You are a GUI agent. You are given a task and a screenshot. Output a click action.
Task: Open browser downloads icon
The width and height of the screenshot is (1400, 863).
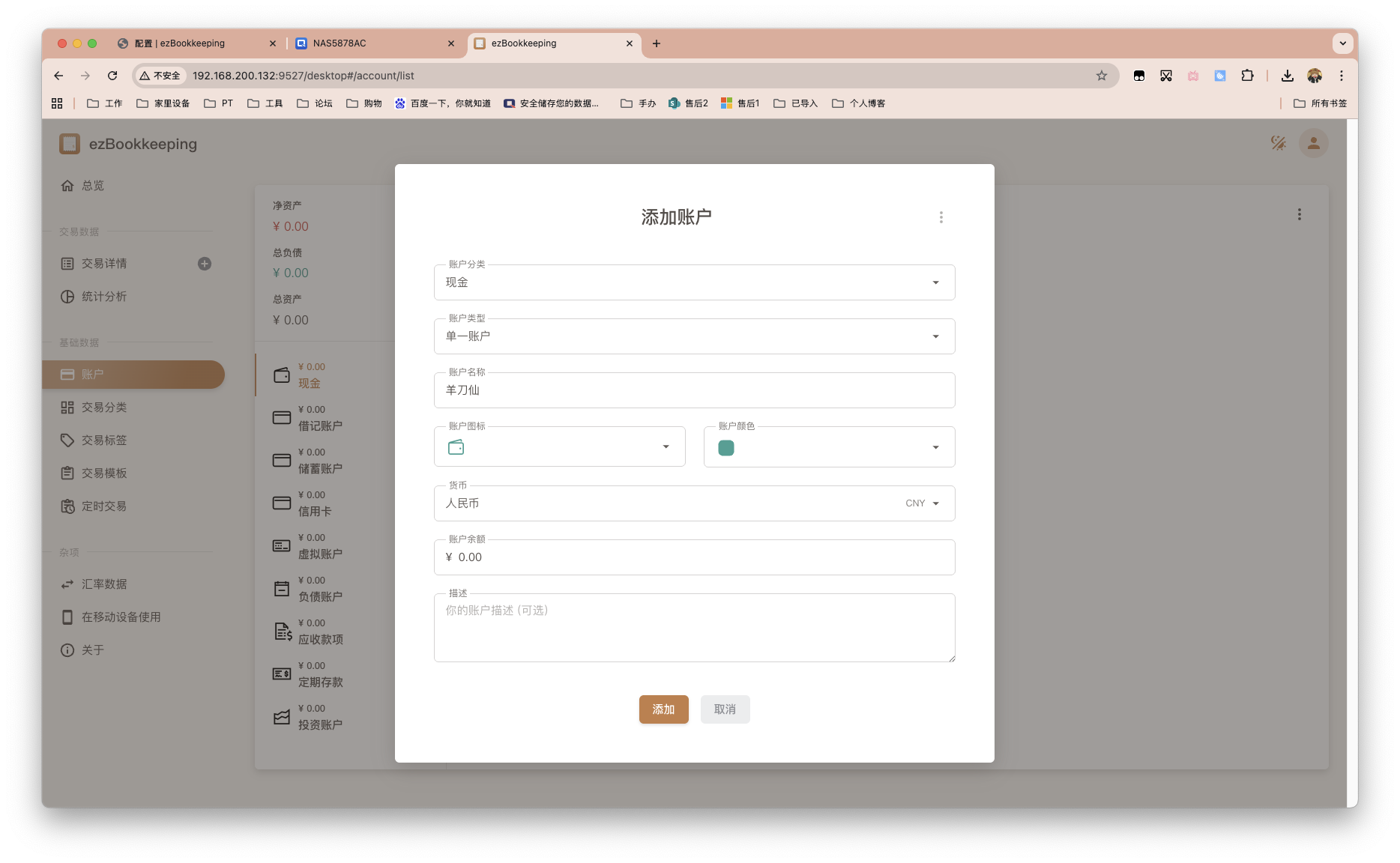point(1287,76)
